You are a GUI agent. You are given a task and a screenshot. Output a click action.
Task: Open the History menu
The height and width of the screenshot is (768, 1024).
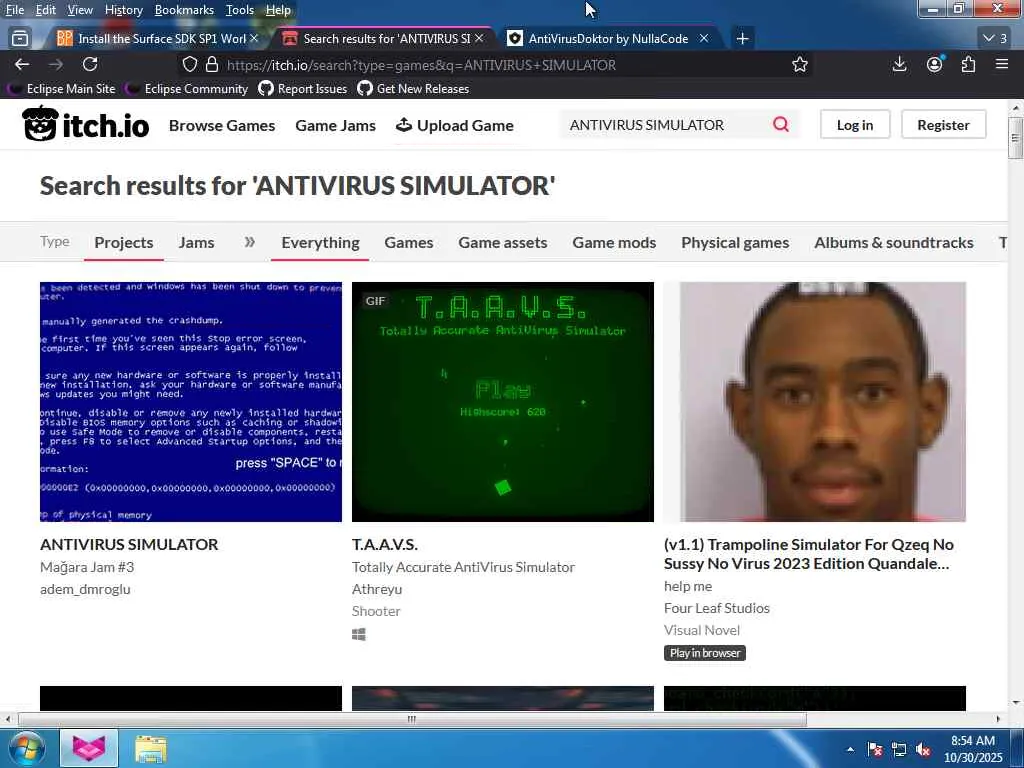[123, 10]
